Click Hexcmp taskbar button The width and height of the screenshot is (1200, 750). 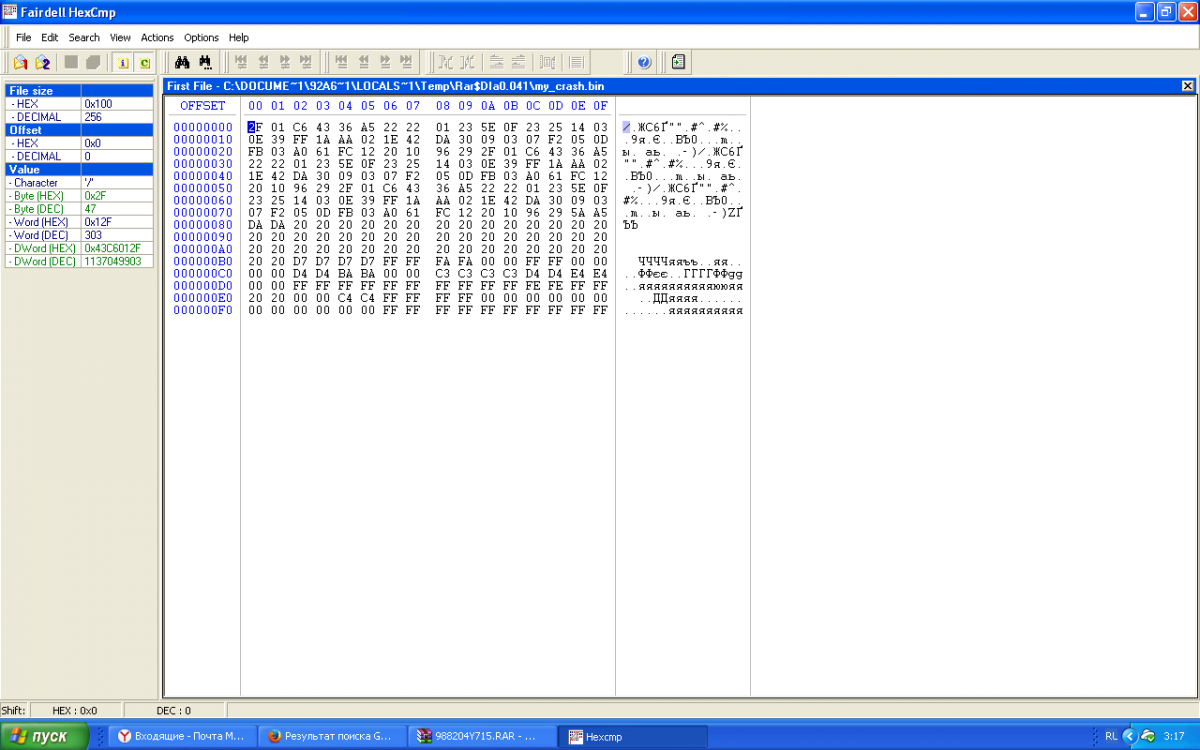coord(632,737)
